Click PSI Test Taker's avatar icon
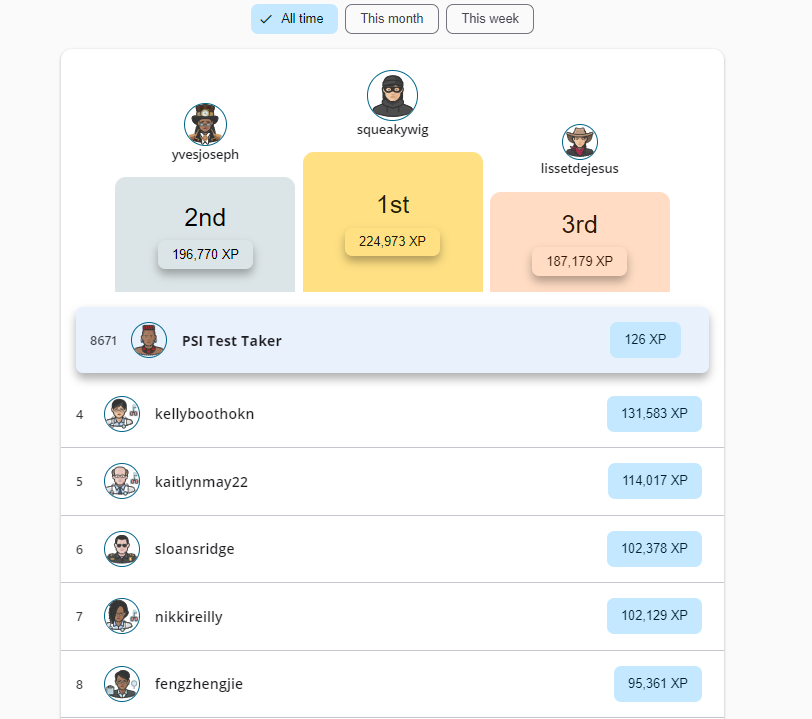 [x=149, y=340]
